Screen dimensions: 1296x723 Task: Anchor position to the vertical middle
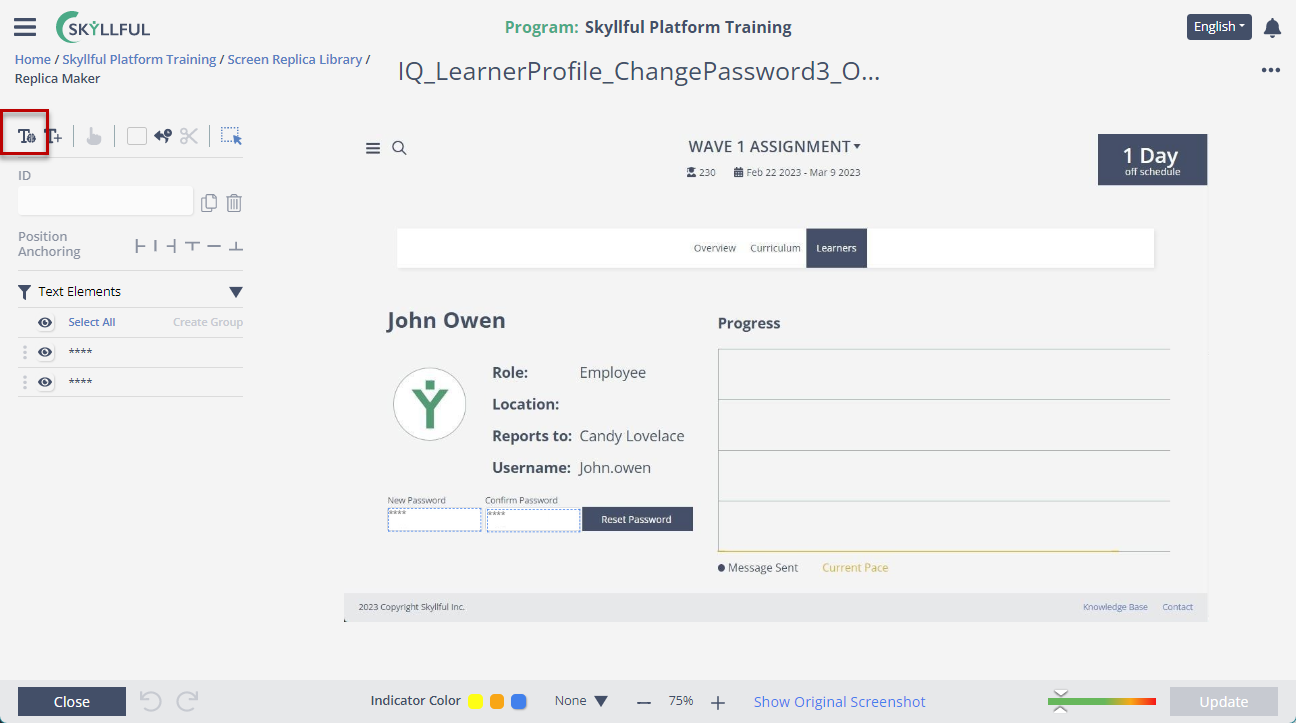[x=214, y=246]
